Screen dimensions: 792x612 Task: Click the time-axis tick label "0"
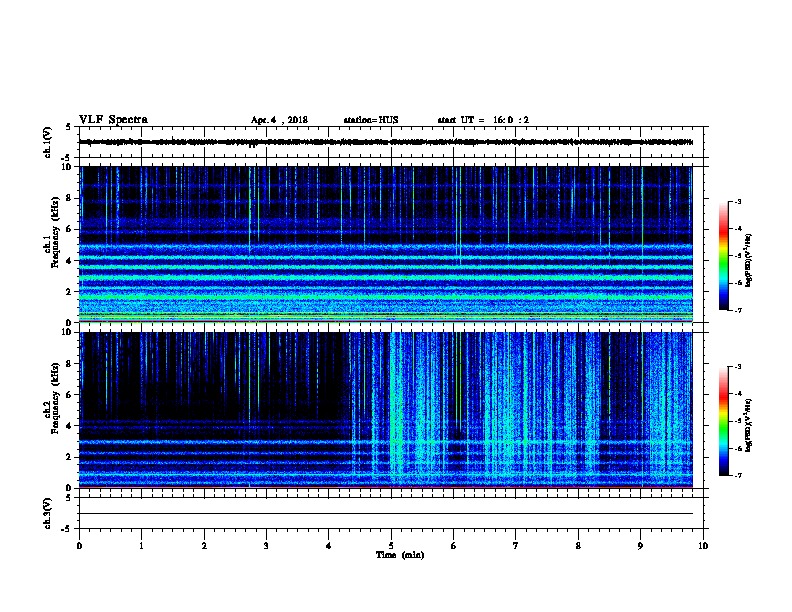coord(79,546)
